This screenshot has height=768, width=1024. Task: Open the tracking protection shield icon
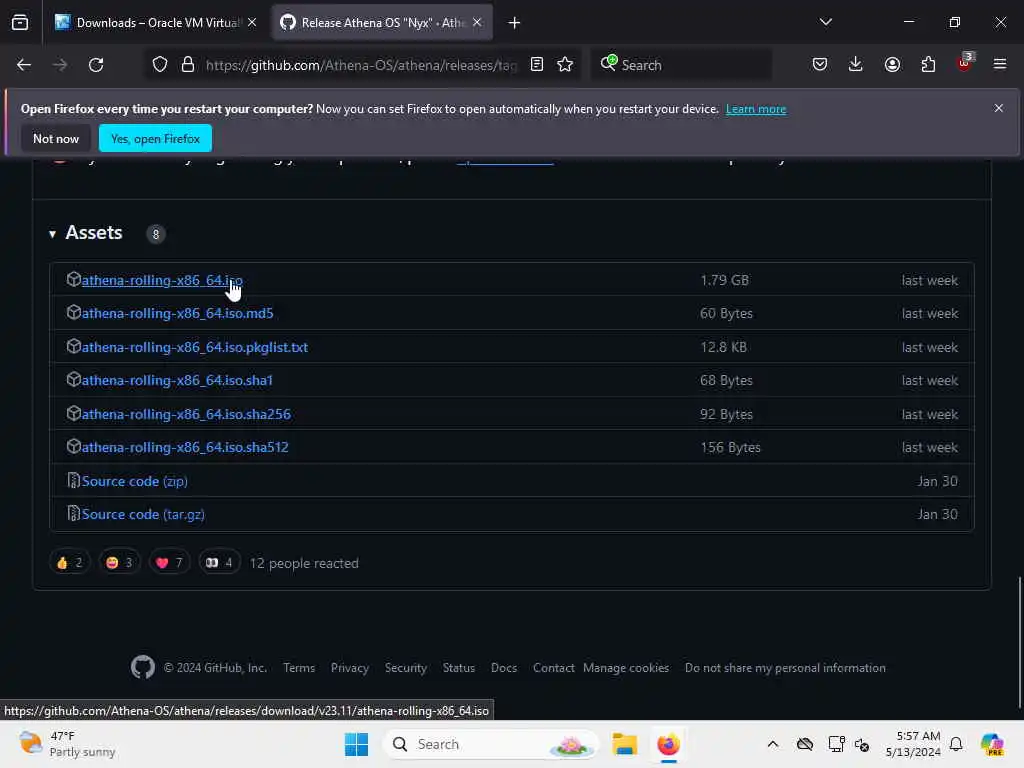(160, 65)
